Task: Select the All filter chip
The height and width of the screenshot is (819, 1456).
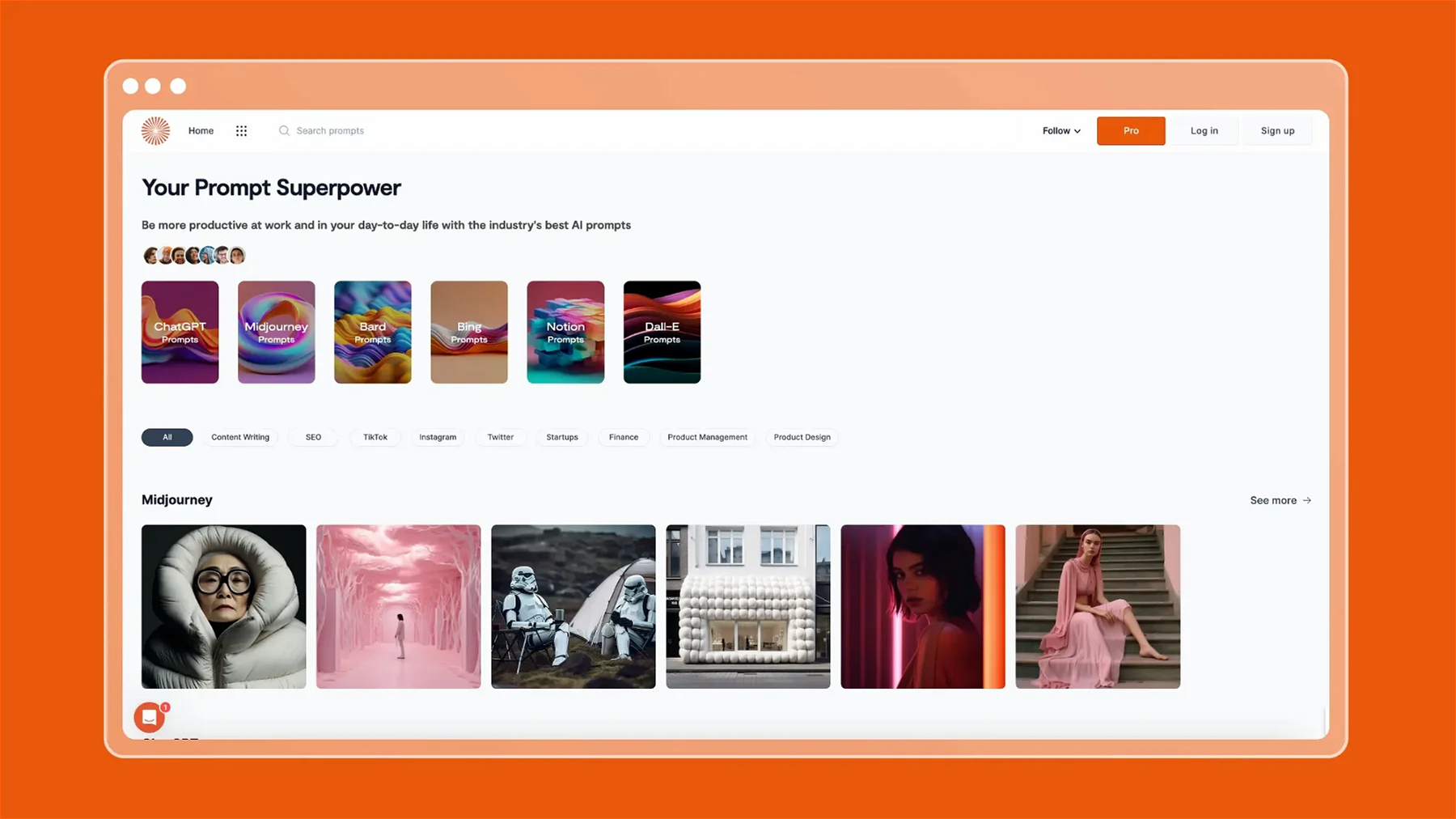Action: [x=167, y=437]
